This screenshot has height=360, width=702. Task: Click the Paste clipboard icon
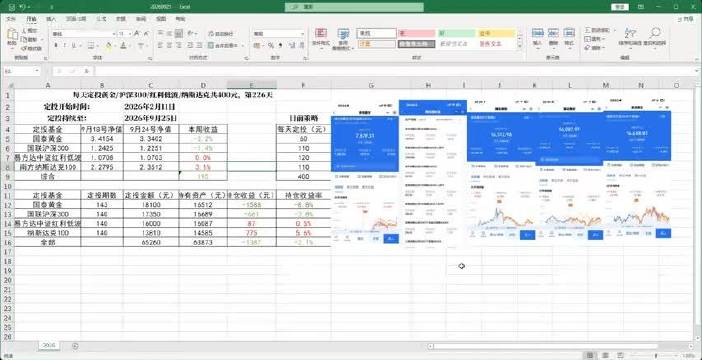(x=12, y=34)
